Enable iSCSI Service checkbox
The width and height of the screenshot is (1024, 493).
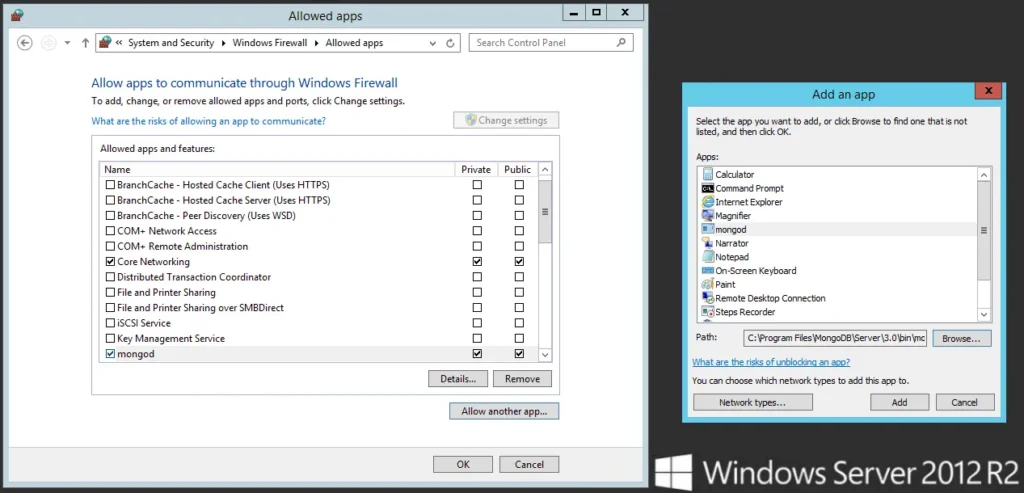(110, 323)
